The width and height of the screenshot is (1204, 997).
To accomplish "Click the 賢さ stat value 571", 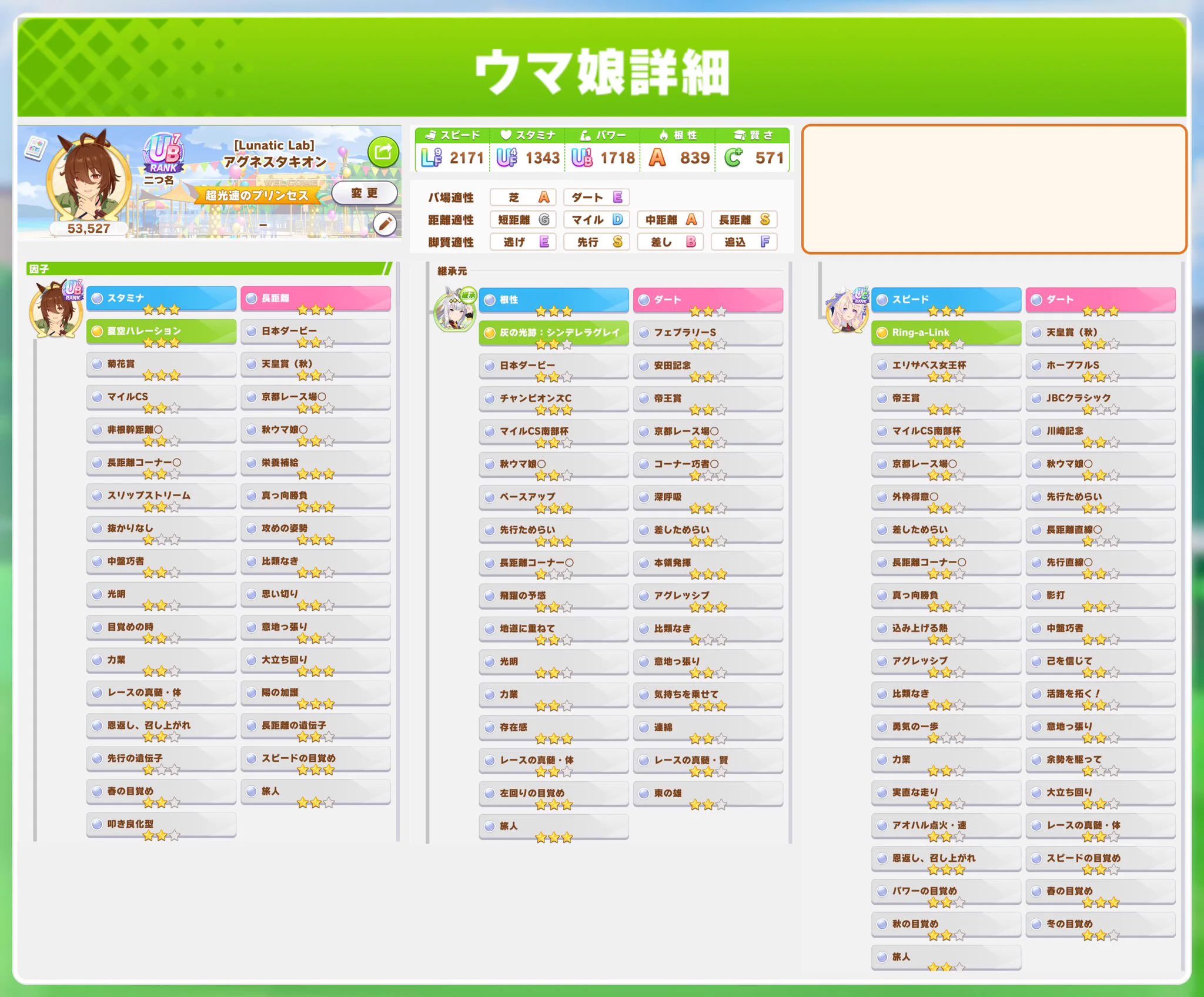I will [769, 158].
